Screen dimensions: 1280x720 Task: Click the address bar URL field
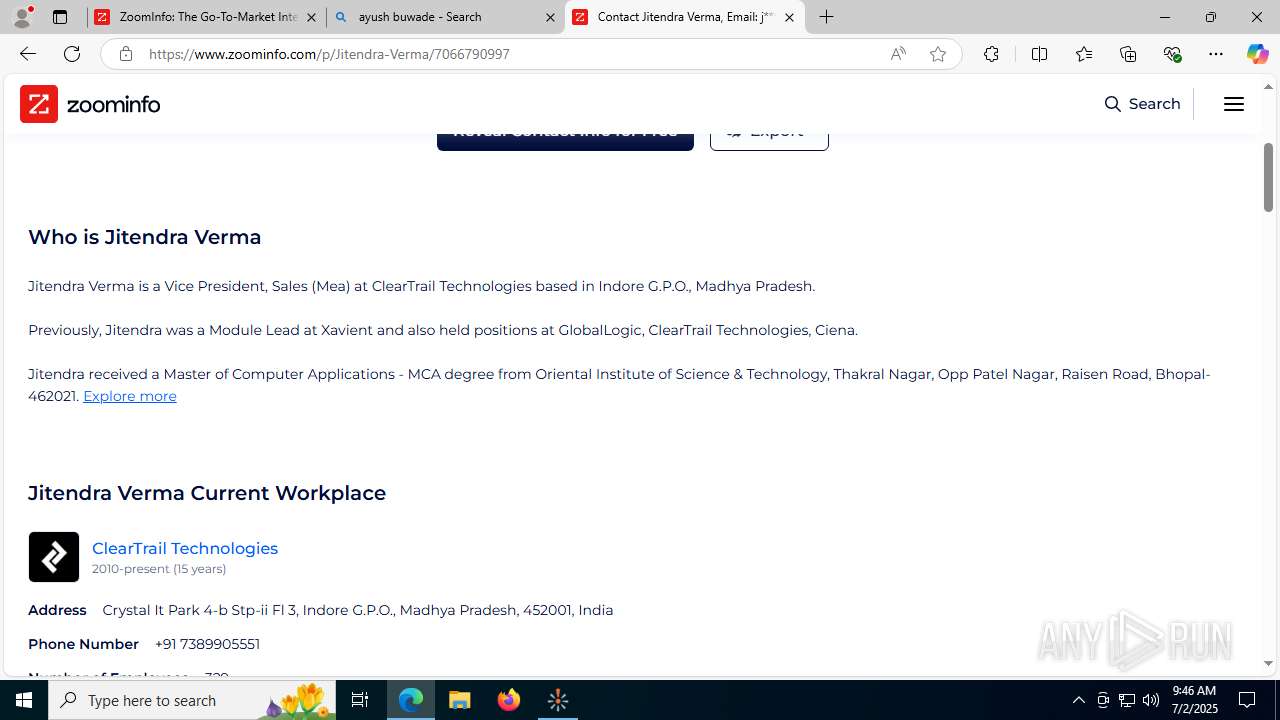click(x=510, y=54)
